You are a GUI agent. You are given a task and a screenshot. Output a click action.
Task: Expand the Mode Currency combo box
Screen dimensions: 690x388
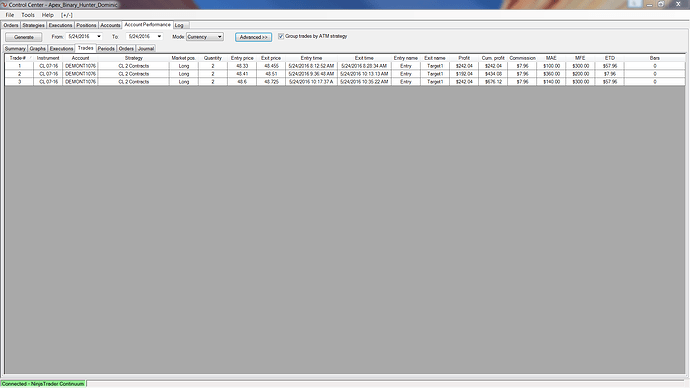coord(205,37)
